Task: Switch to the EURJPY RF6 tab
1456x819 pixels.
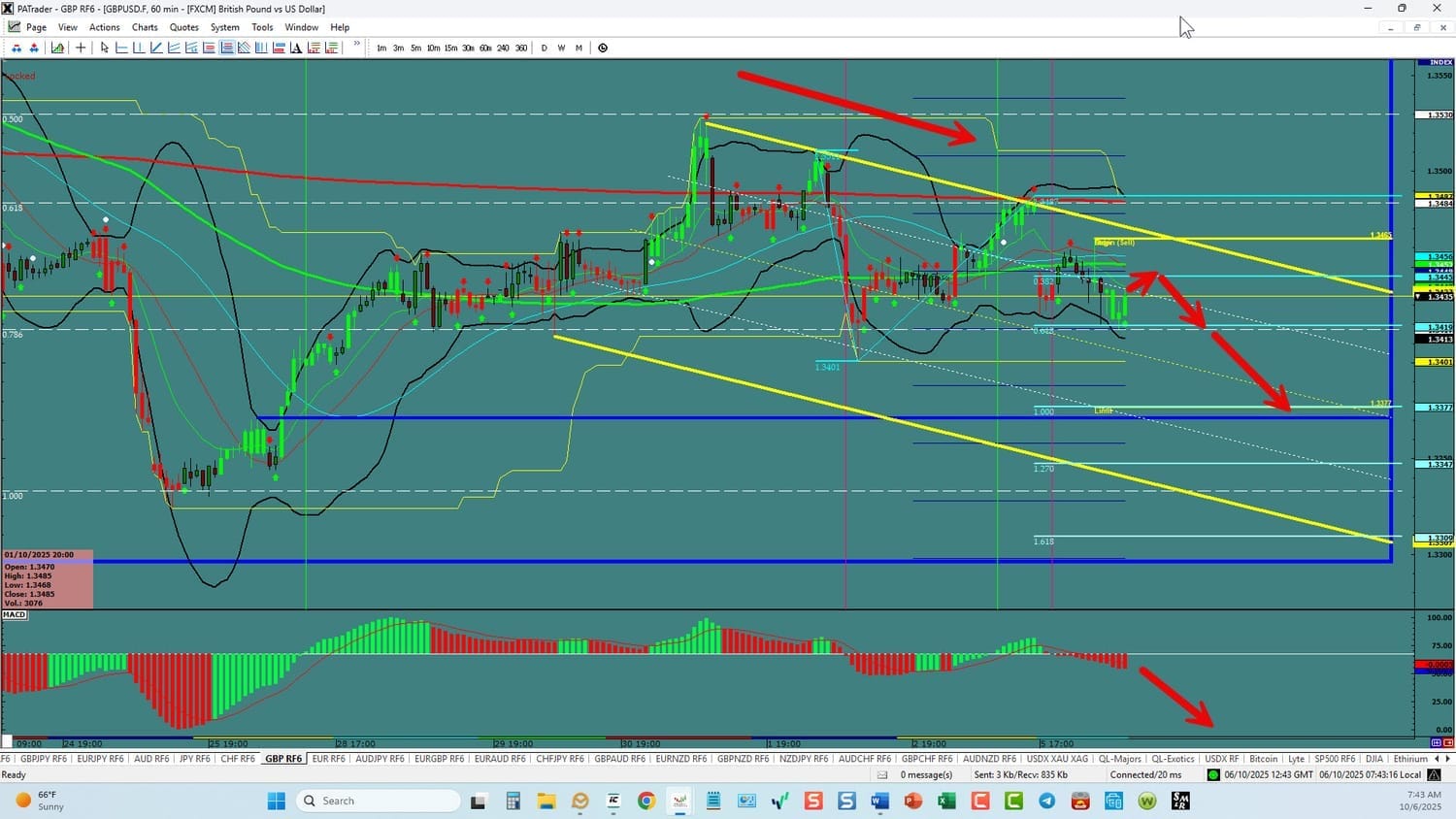Action: point(101,759)
